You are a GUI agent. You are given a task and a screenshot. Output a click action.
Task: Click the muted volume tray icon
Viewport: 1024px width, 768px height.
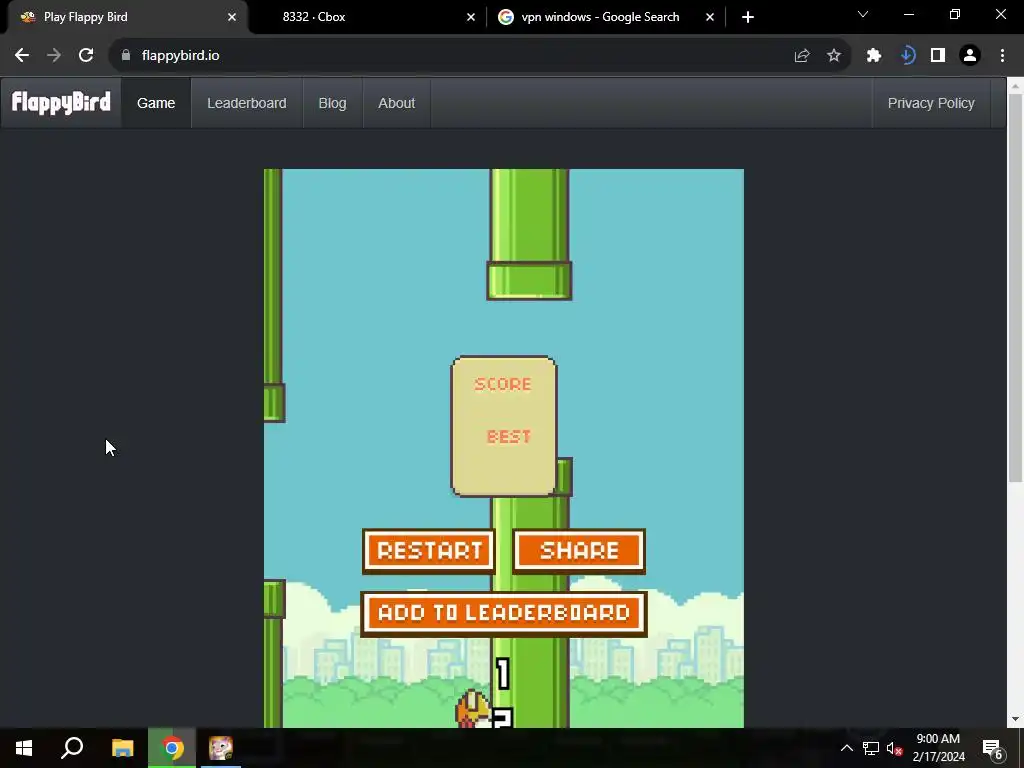coord(894,748)
